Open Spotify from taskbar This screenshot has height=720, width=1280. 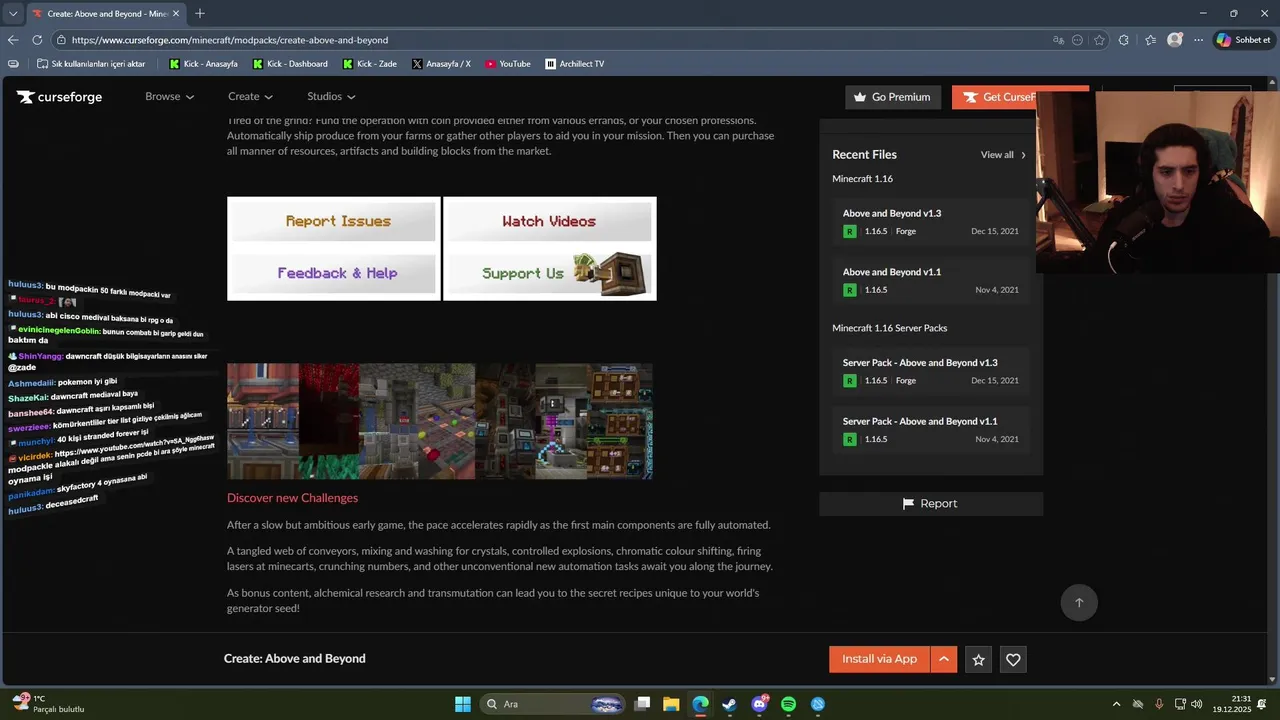click(x=789, y=704)
